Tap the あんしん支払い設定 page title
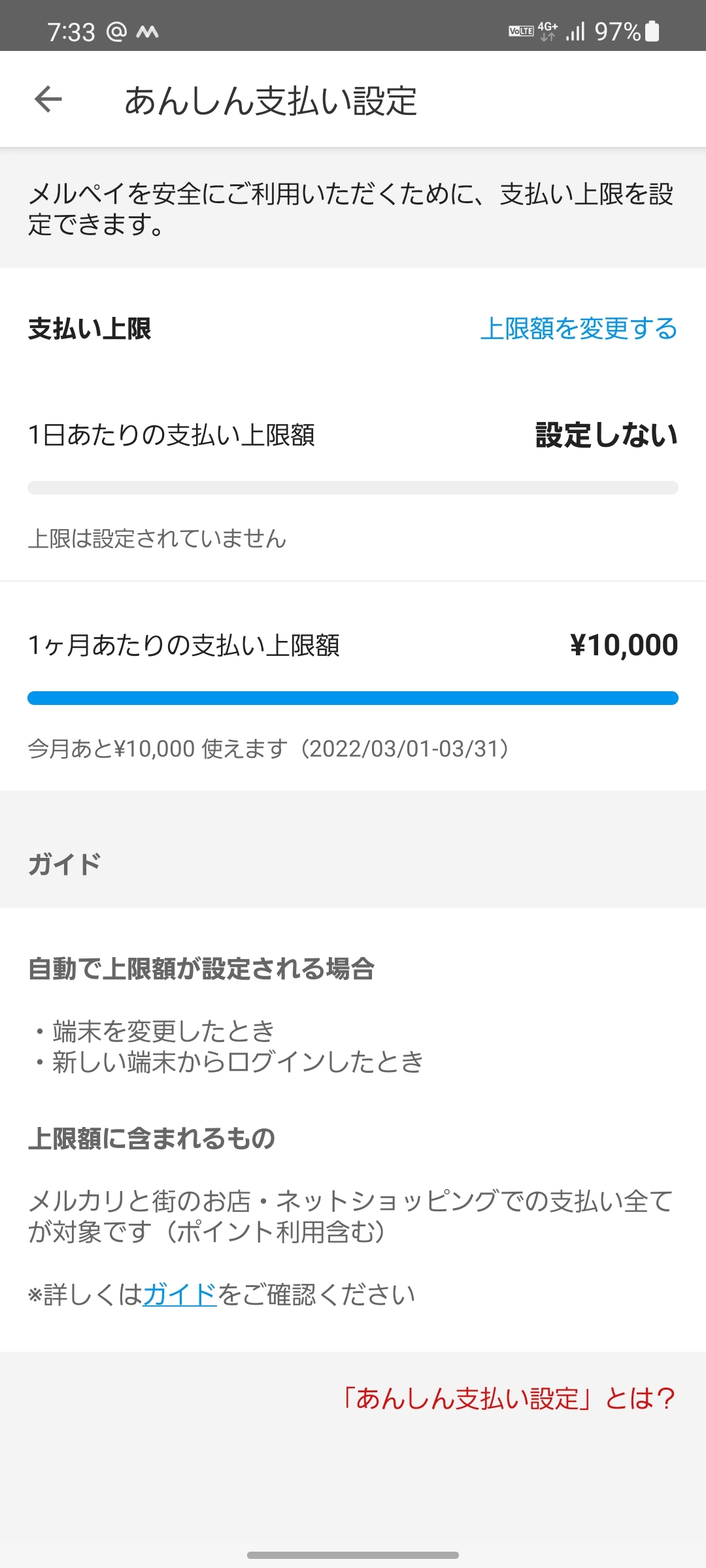 [271, 101]
